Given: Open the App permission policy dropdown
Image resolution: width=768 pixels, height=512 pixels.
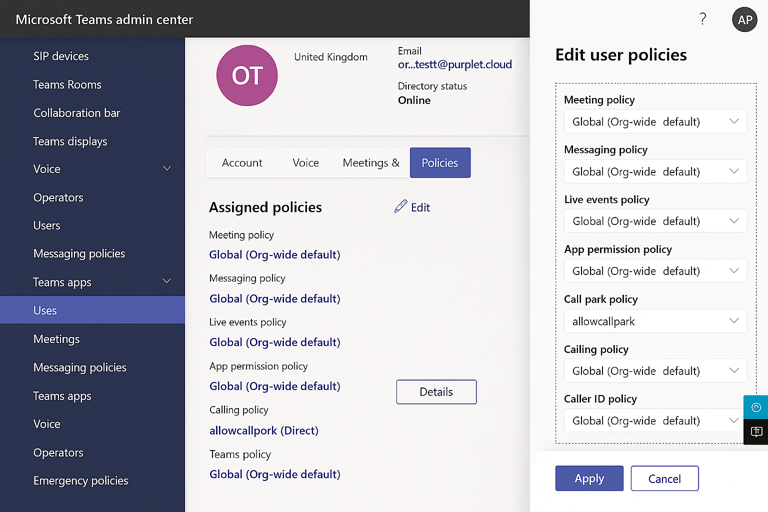Looking at the screenshot, I should coord(655,271).
